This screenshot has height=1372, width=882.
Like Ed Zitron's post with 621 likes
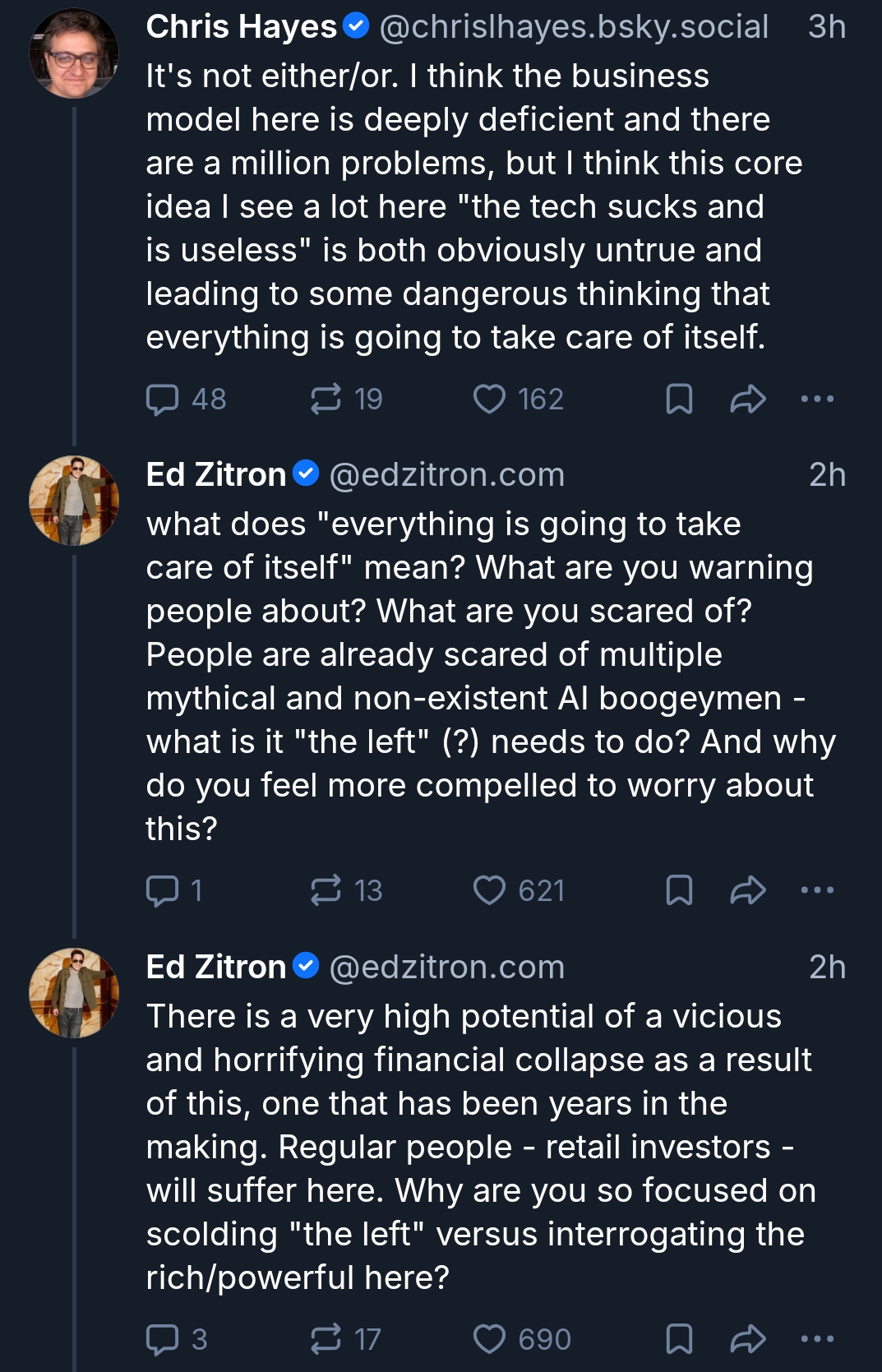490,890
